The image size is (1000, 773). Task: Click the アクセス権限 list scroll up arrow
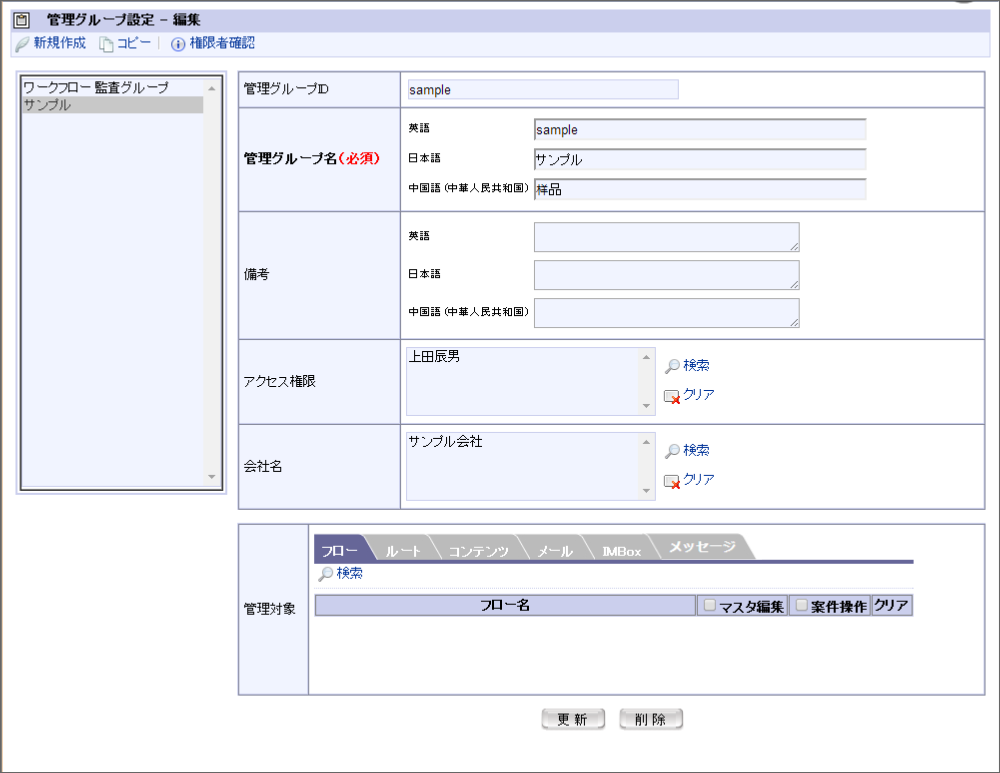646,357
